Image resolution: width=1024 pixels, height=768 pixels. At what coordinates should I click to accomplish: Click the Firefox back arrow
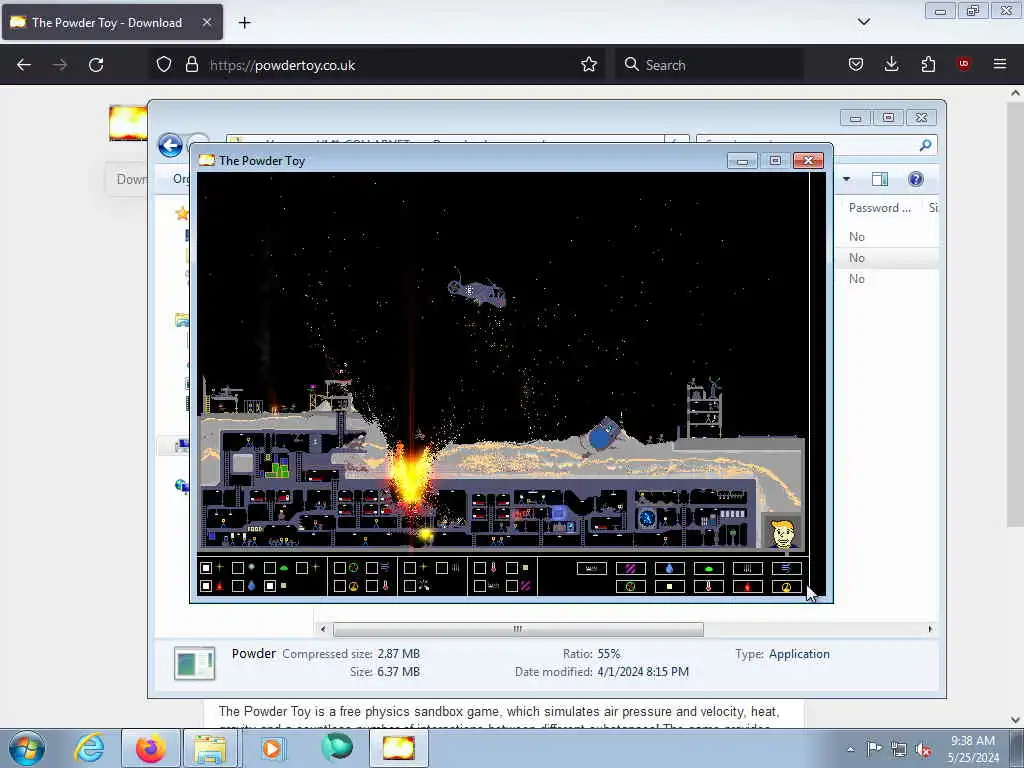(24, 65)
